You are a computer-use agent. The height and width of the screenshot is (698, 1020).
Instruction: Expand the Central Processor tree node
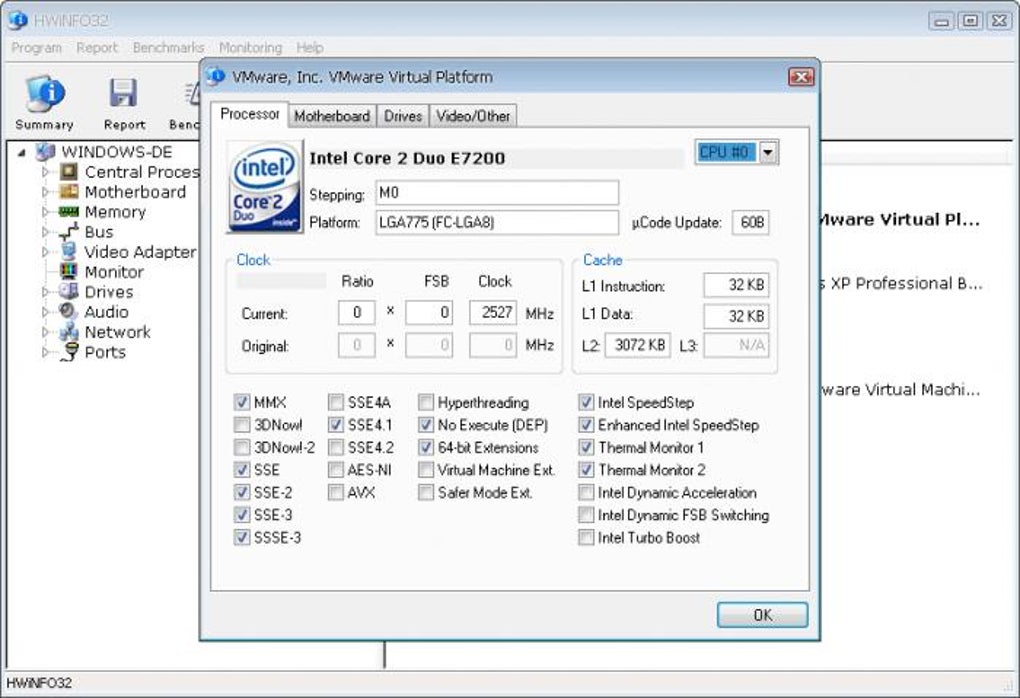[46, 172]
